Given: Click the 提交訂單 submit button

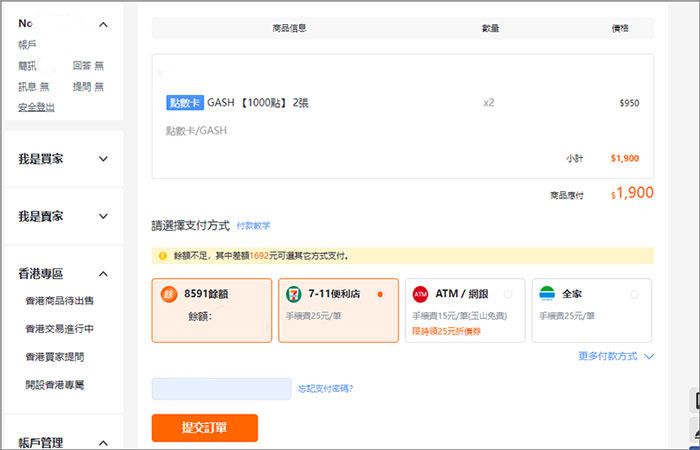Looking at the screenshot, I should click(x=204, y=428).
